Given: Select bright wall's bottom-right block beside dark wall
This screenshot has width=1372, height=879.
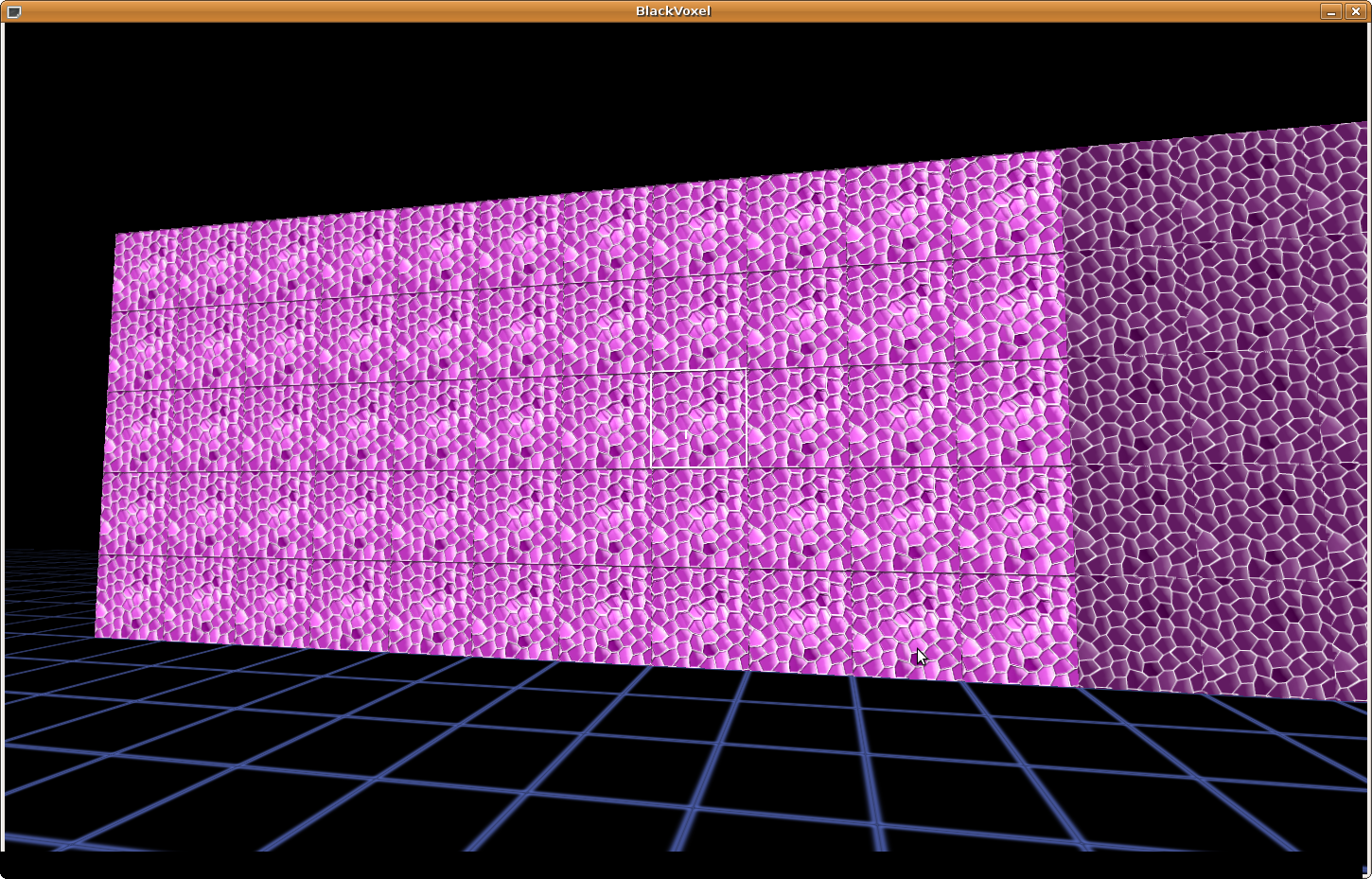Looking at the screenshot, I should [x=1019, y=629].
